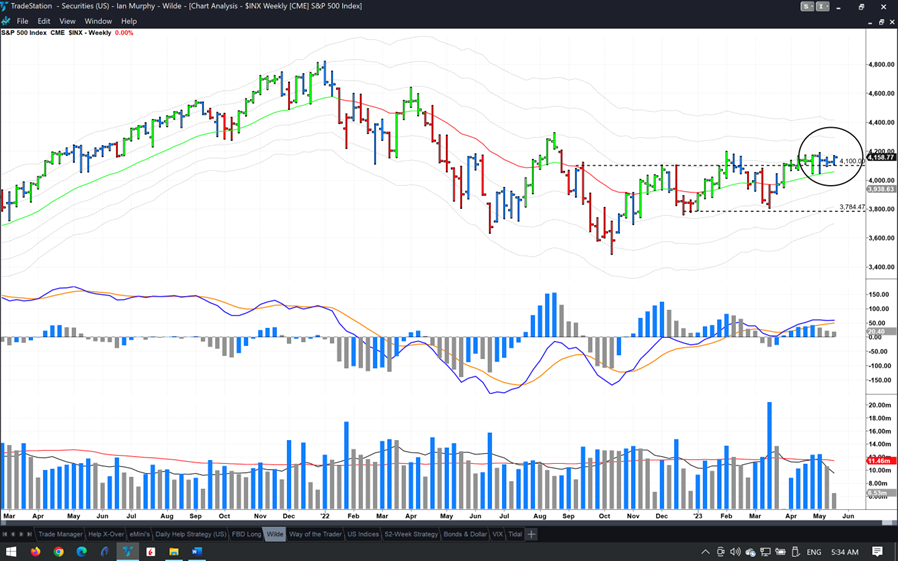This screenshot has height=561, width=898.
Task: Open the Windows notification center icon
Action: [x=877, y=551]
